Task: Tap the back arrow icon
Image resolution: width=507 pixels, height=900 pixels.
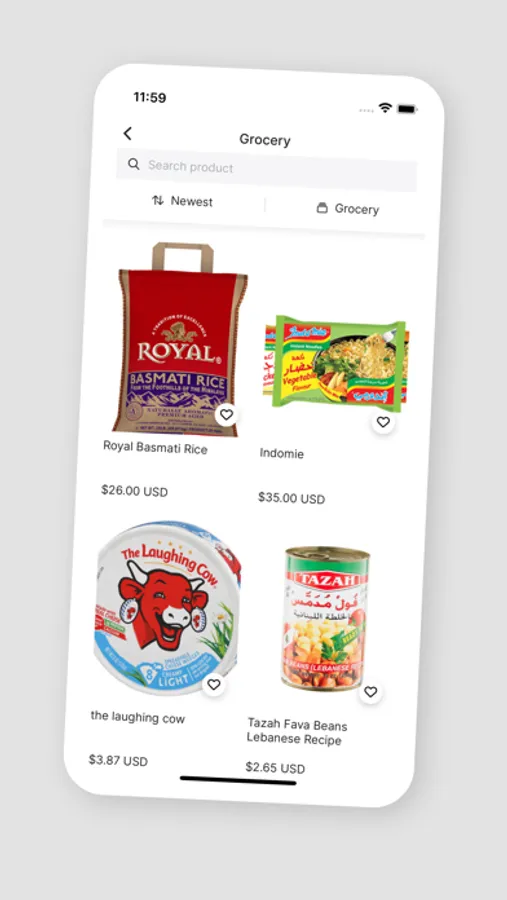Action: pos(127,134)
